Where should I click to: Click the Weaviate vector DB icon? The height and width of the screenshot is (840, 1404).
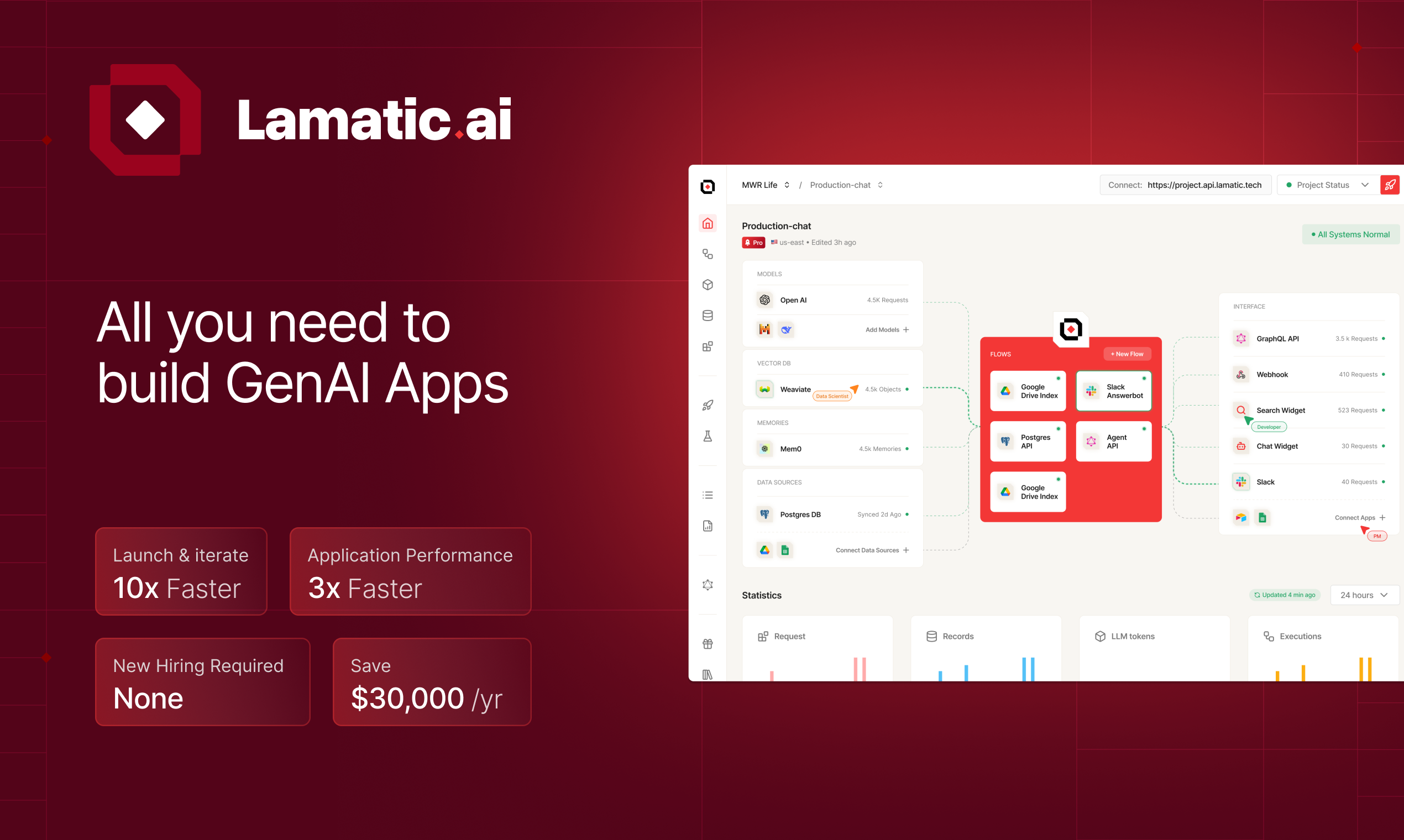(763, 390)
